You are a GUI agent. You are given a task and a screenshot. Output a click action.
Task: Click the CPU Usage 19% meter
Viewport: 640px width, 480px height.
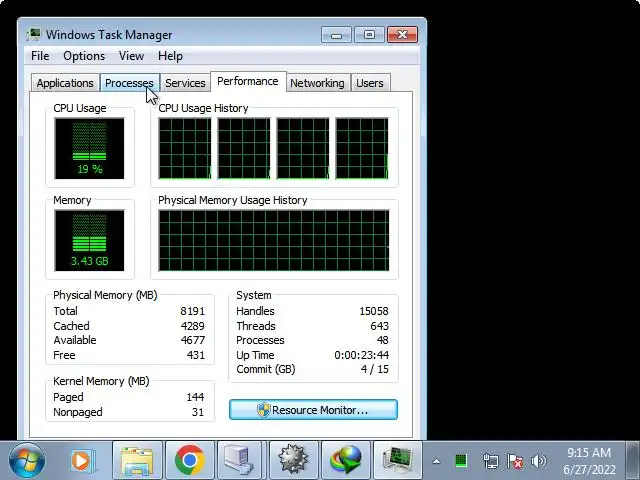pyautogui.click(x=89, y=149)
